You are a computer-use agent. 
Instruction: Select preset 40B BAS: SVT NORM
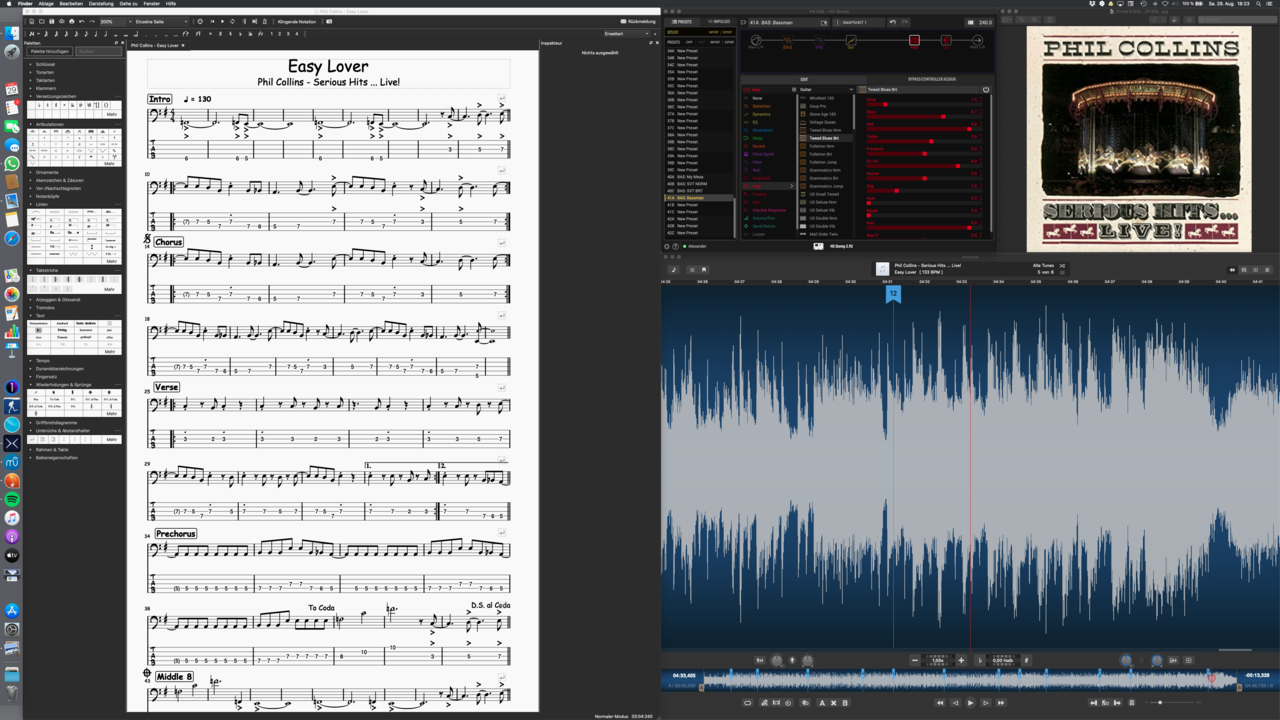[699, 184]
